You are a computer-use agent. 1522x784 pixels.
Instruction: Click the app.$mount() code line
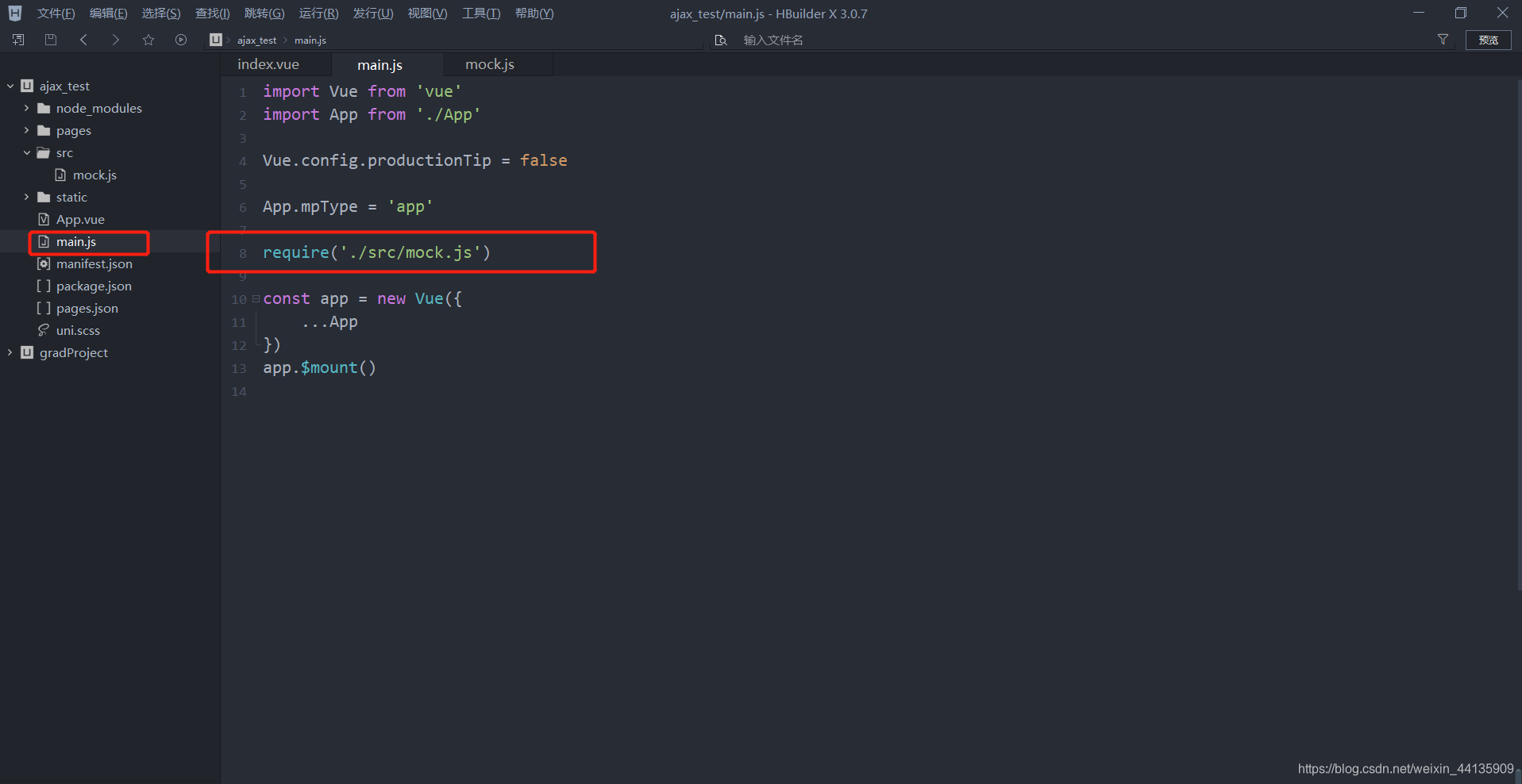tap(319, 367)
